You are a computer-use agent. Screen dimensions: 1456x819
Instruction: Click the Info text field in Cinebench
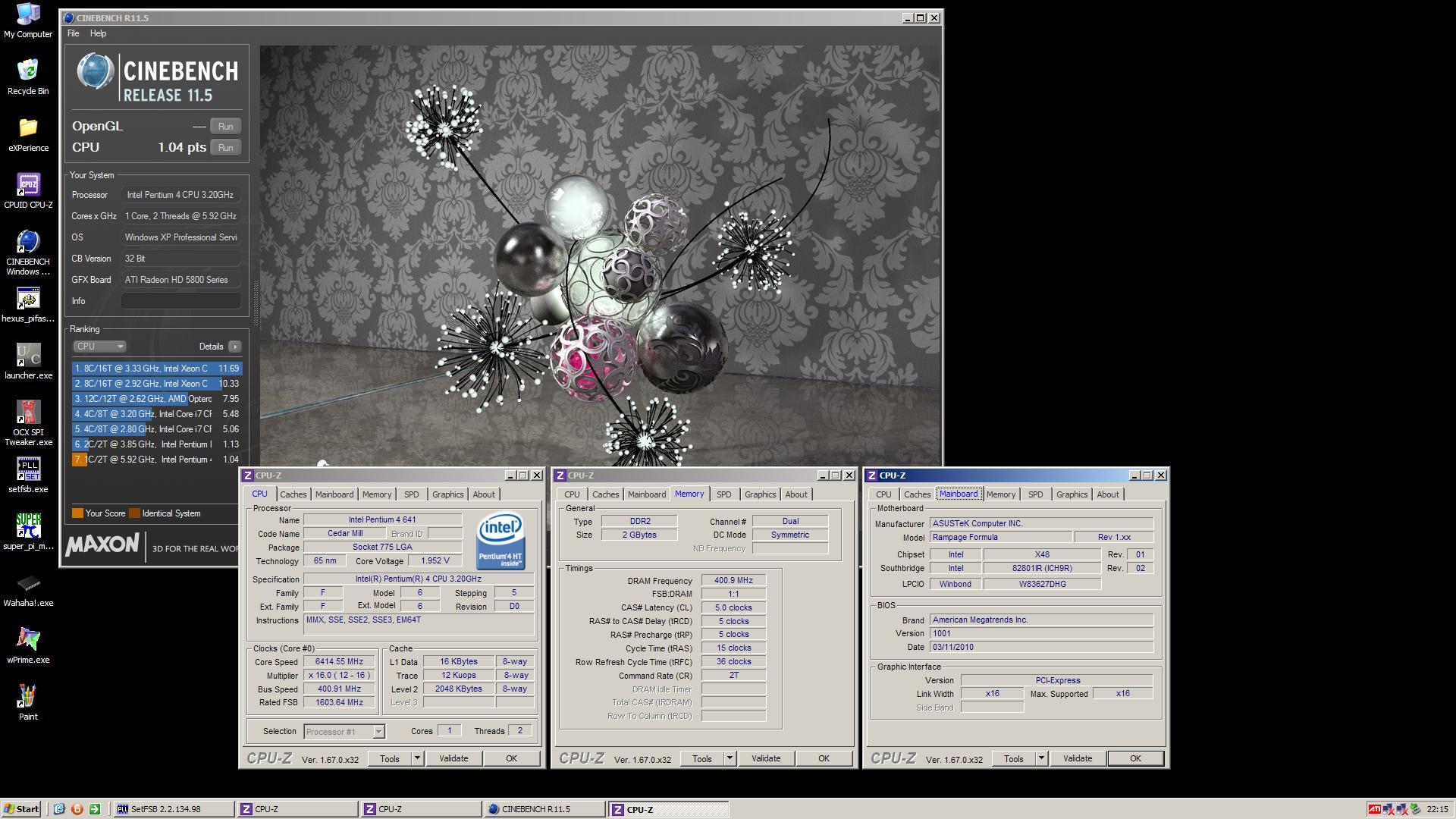coord(180,301)
